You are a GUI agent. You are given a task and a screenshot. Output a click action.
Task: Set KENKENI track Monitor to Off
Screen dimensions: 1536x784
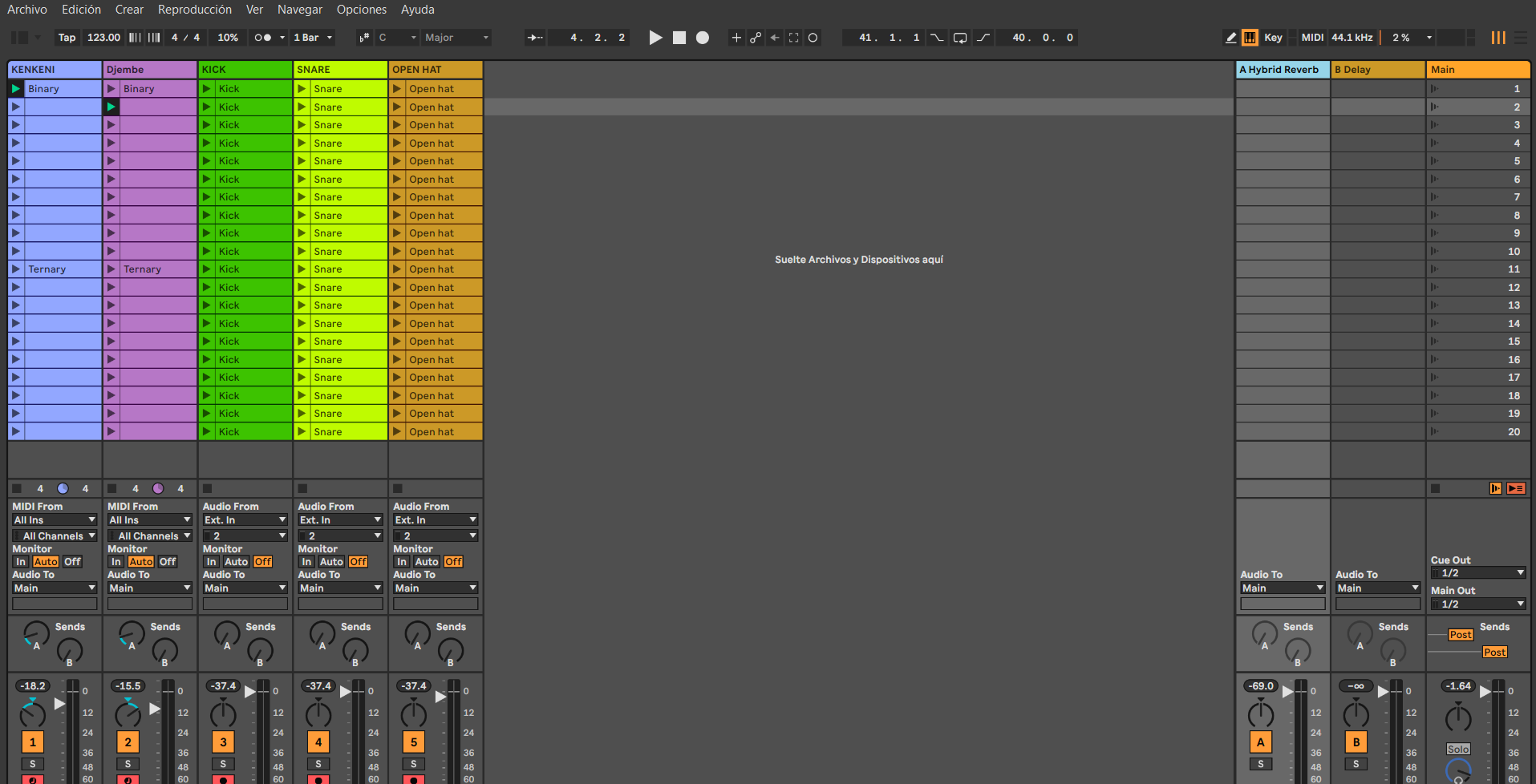(x=72, y=562)
